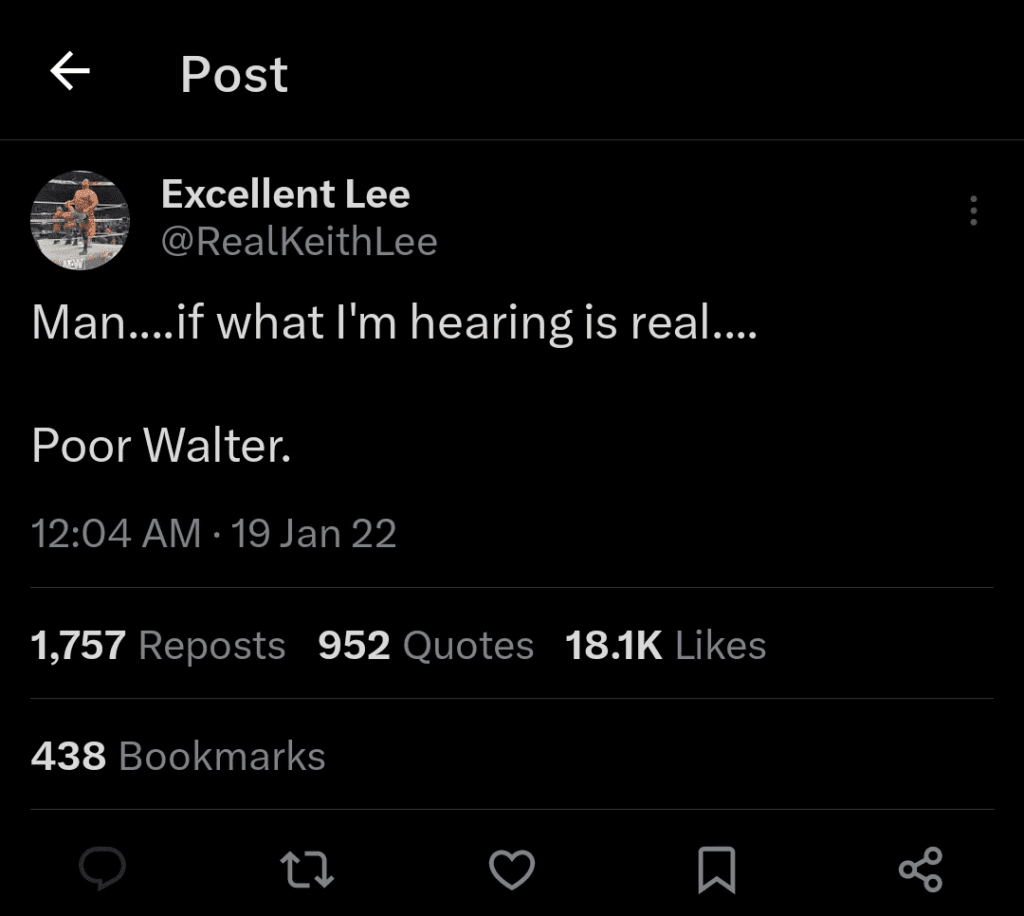The image size is (1024, 916).
Task: Select the Post header title
Action: point(234,74)
